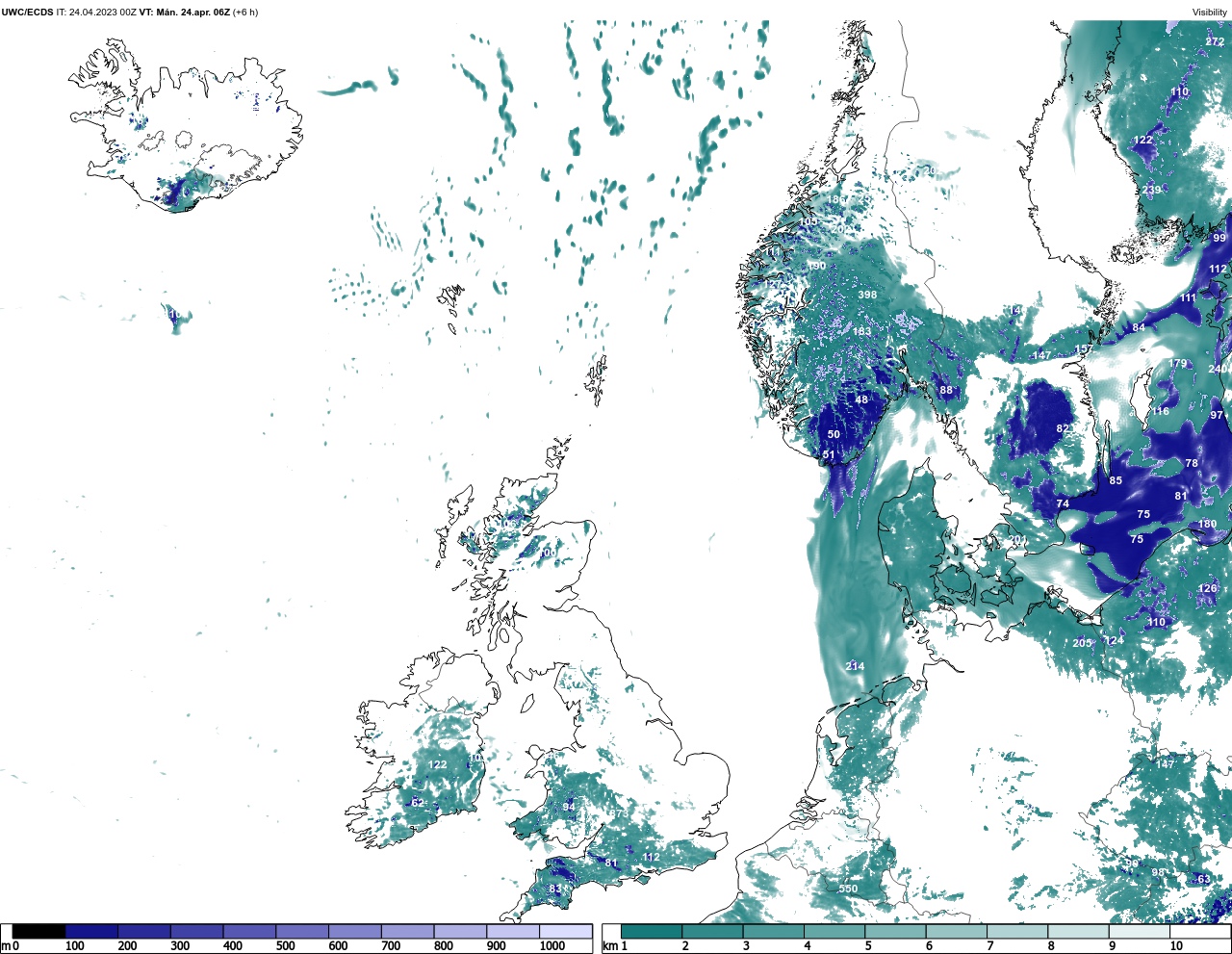
Task: Click the '(+6 h)' forecast offset text
Action: (x=245, y=12)
